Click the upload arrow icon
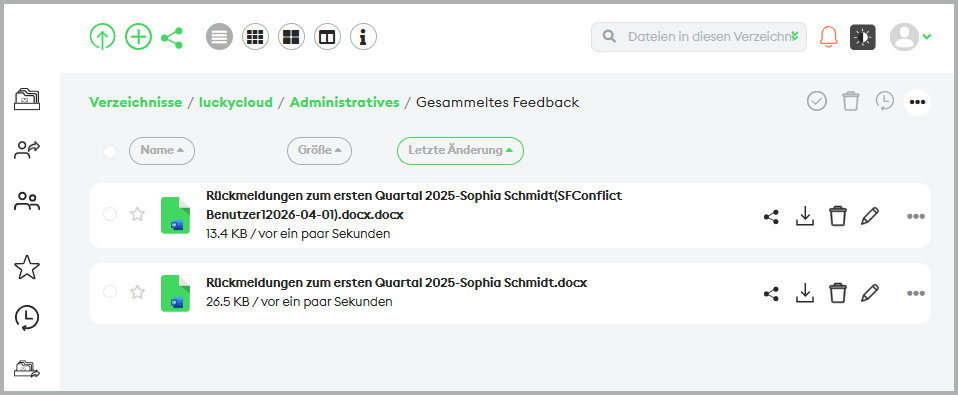The image size is (958, 395). click(102, 37)
